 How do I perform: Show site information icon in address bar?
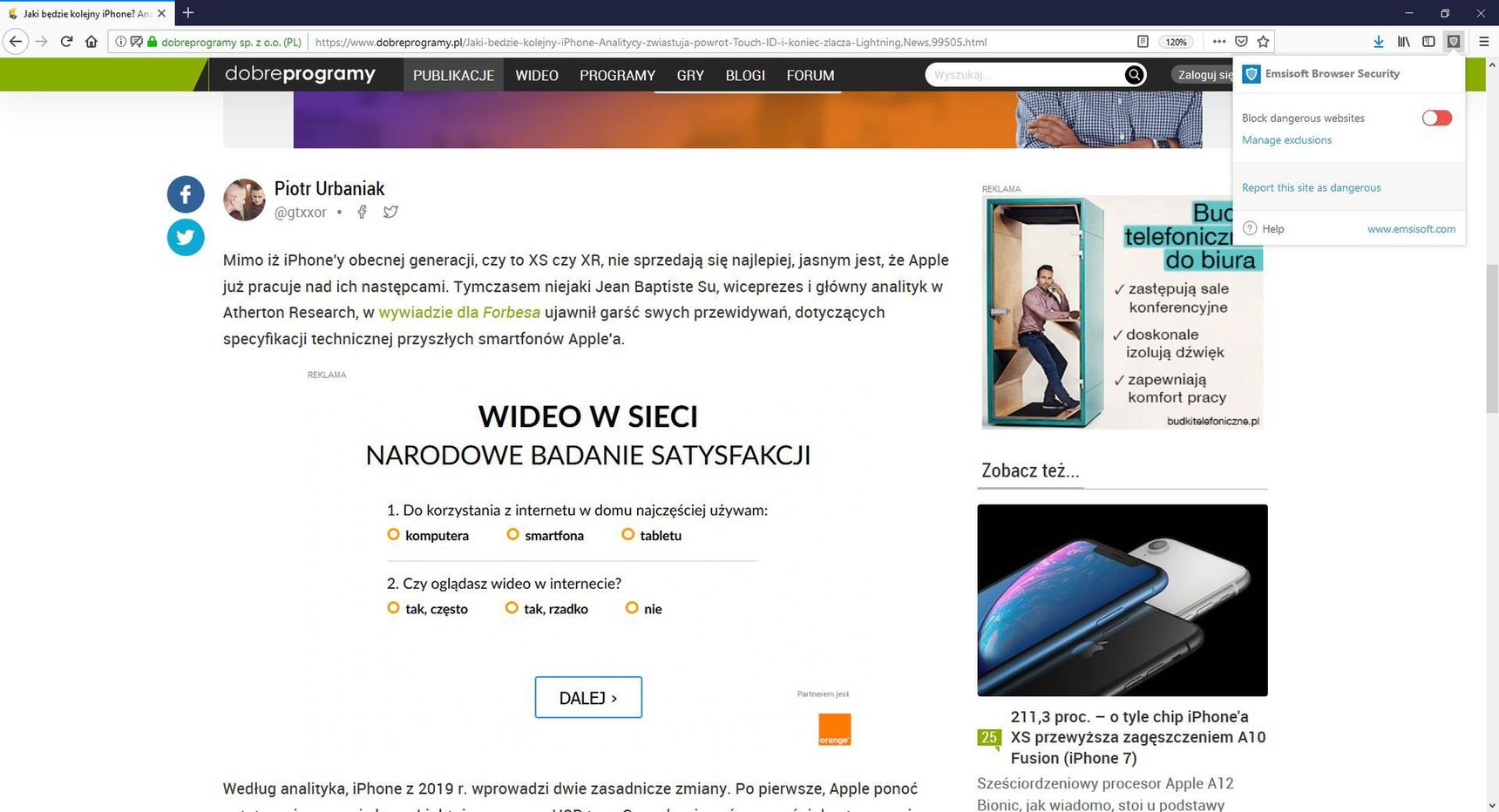pyautogui.click(x=120, y=41)
